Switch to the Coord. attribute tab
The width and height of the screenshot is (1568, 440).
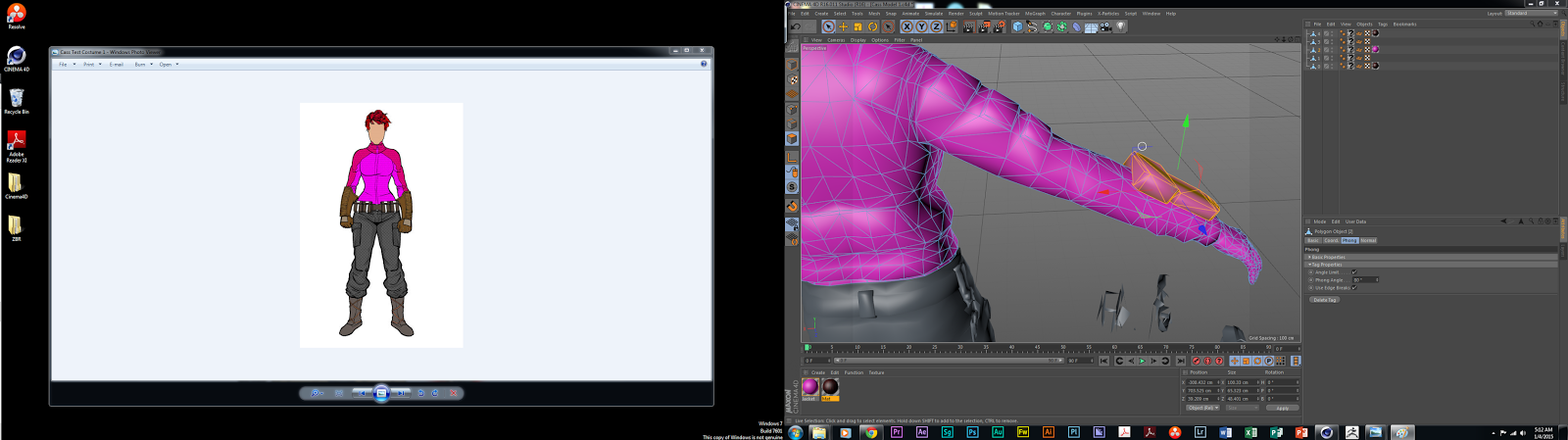click(x=1332, y=240)
